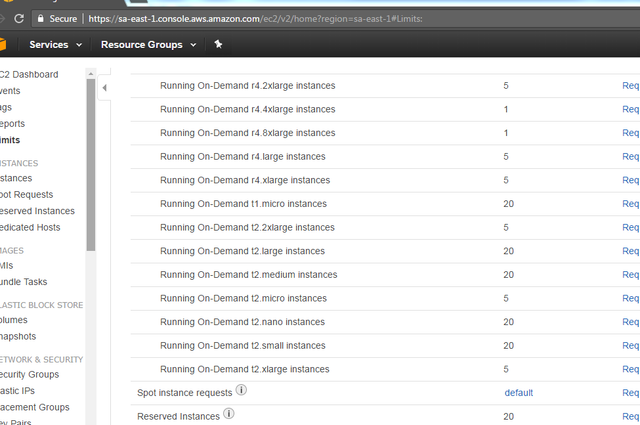Open AMIs in the sidebar
This screenshot has width=640, height=425.
tap(7, 265)
